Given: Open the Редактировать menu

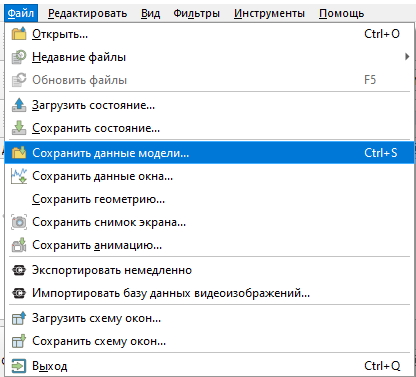Looking at the screenshot, I should pos(87,13).
